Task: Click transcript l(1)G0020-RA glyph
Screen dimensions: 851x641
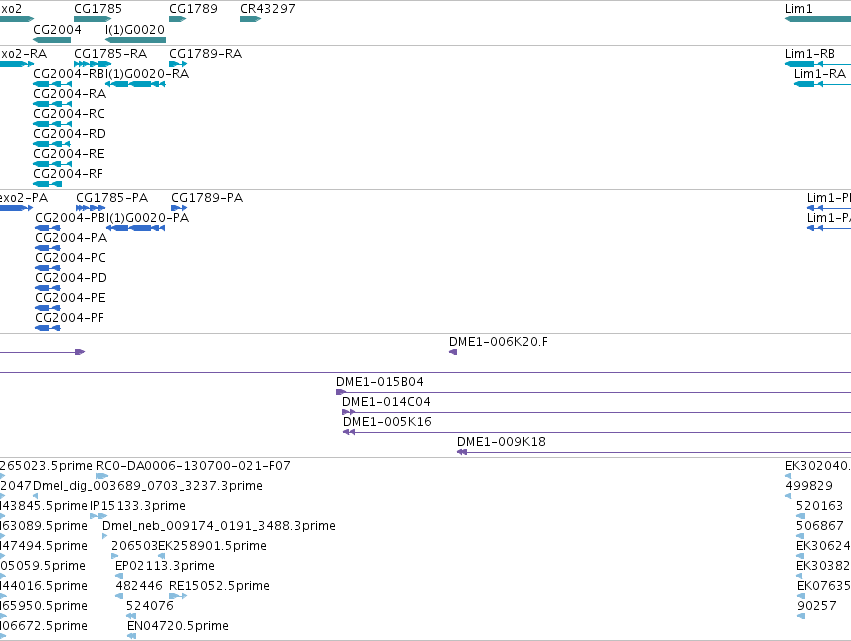Action: click(135, 84)
